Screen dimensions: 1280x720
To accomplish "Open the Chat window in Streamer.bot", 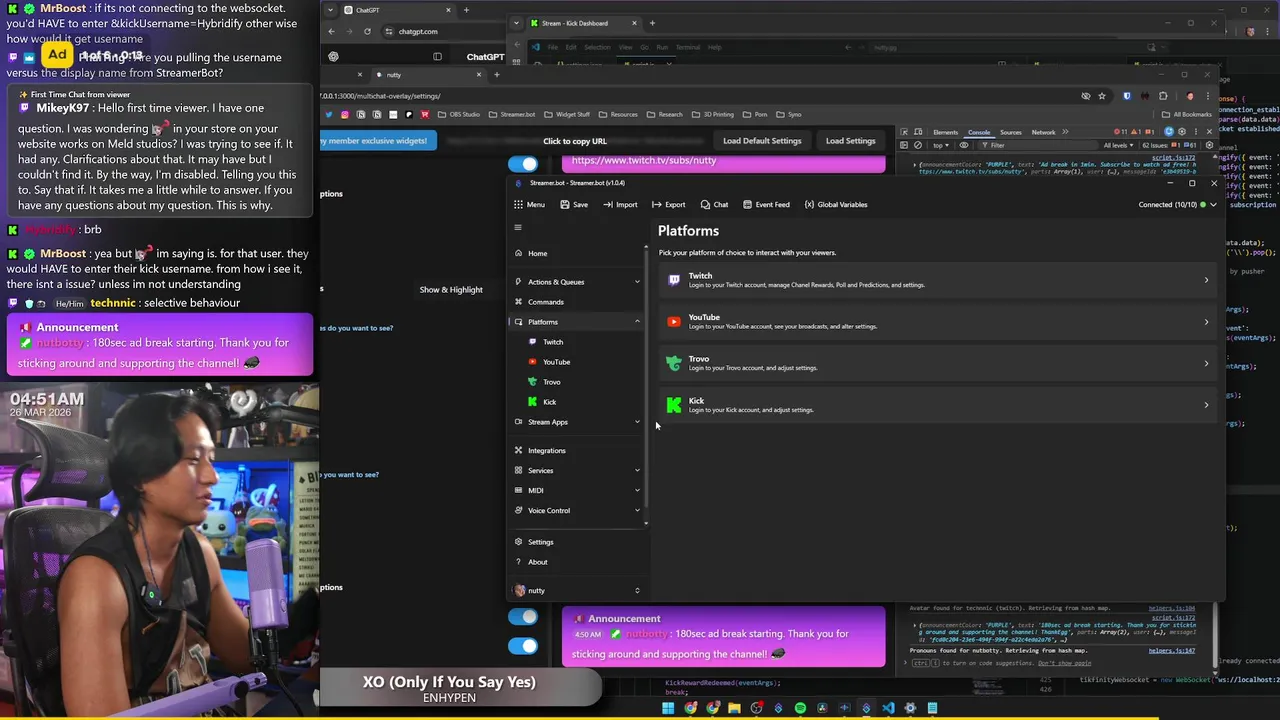I will point(714,204).
